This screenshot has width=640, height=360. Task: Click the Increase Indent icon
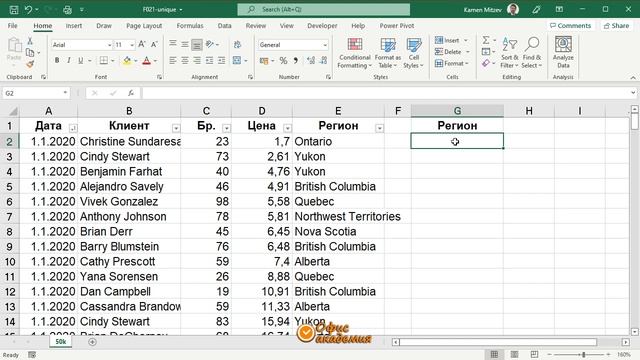(221, 60)
